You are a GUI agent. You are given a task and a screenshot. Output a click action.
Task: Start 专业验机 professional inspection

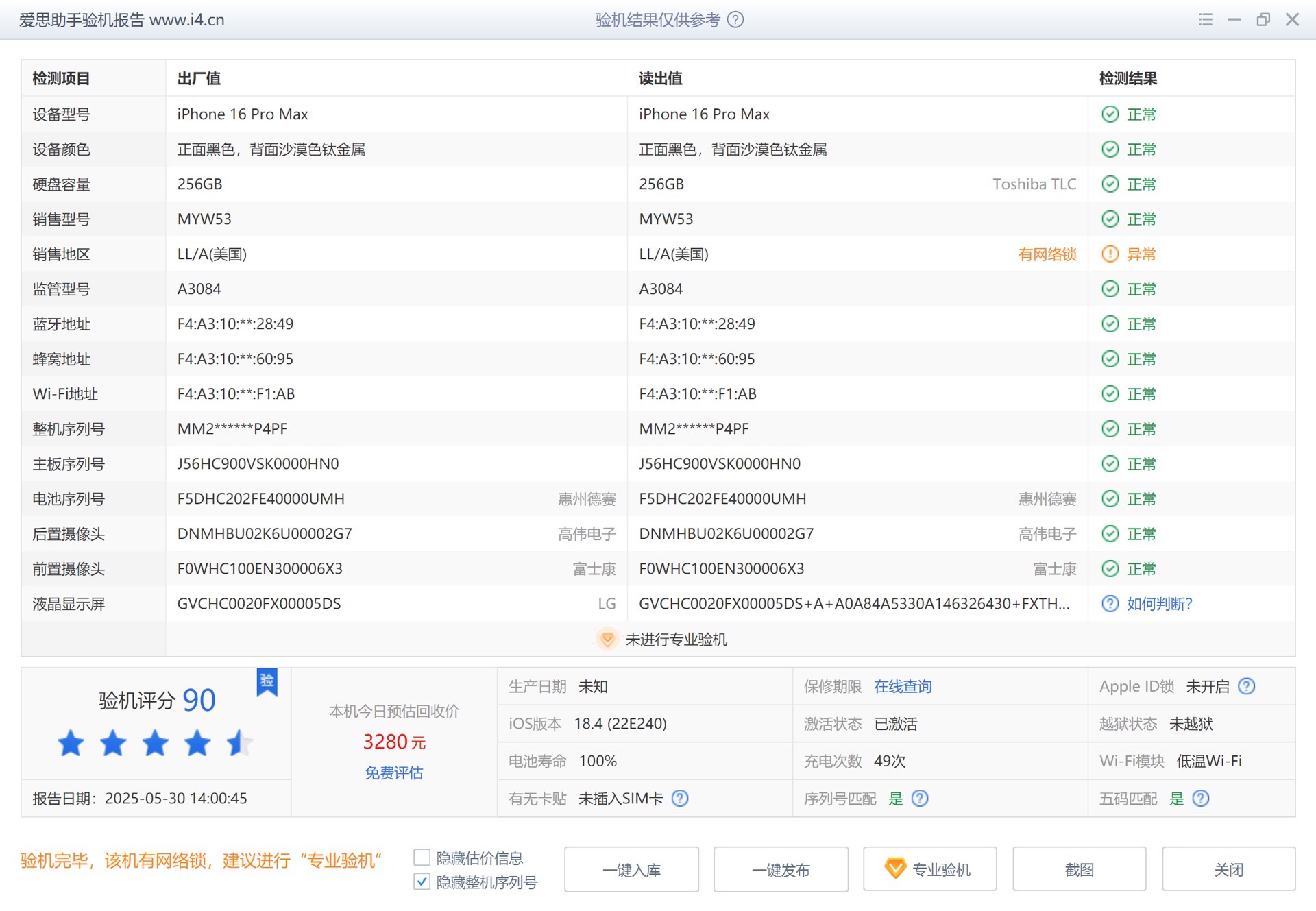pyautogui.click(x=930, y=870)
